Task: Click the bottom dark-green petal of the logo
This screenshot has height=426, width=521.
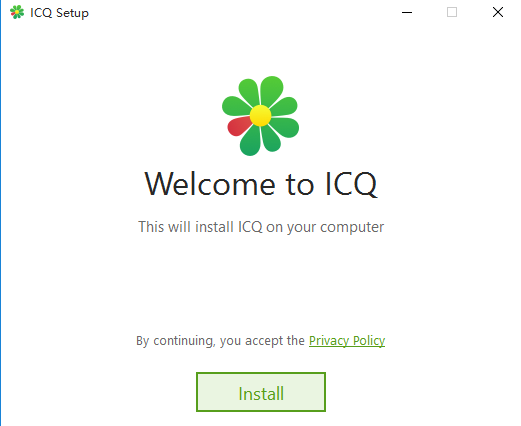Action: click(x=250, y=141)
